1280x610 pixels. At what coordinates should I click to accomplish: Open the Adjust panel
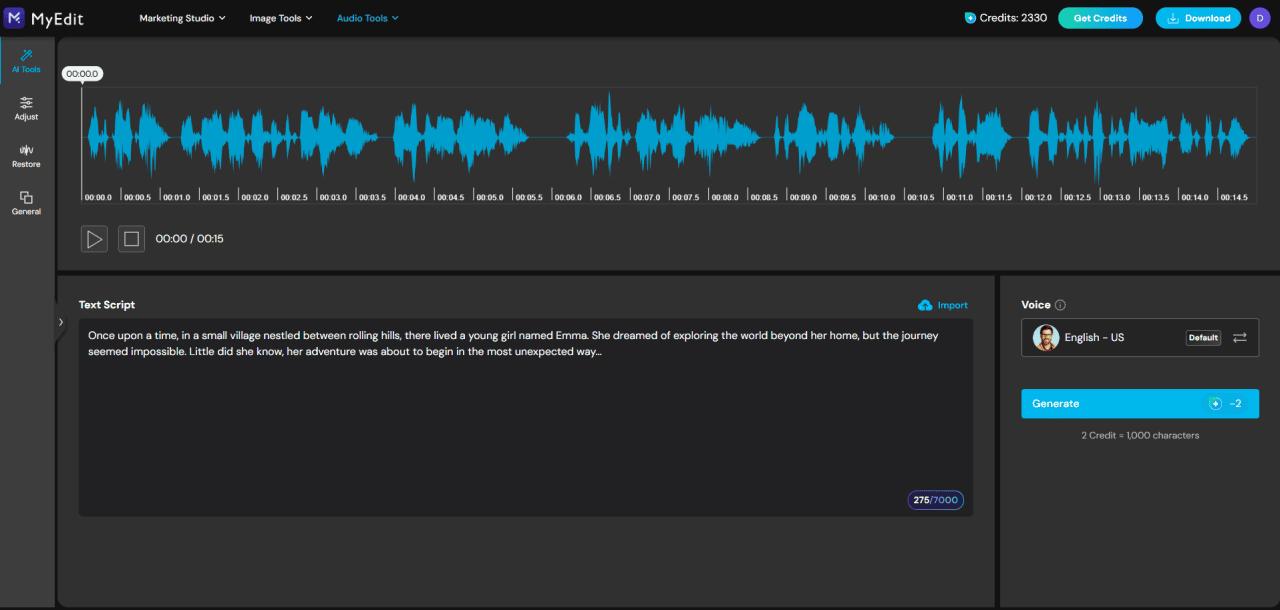[x=26, y=108]
